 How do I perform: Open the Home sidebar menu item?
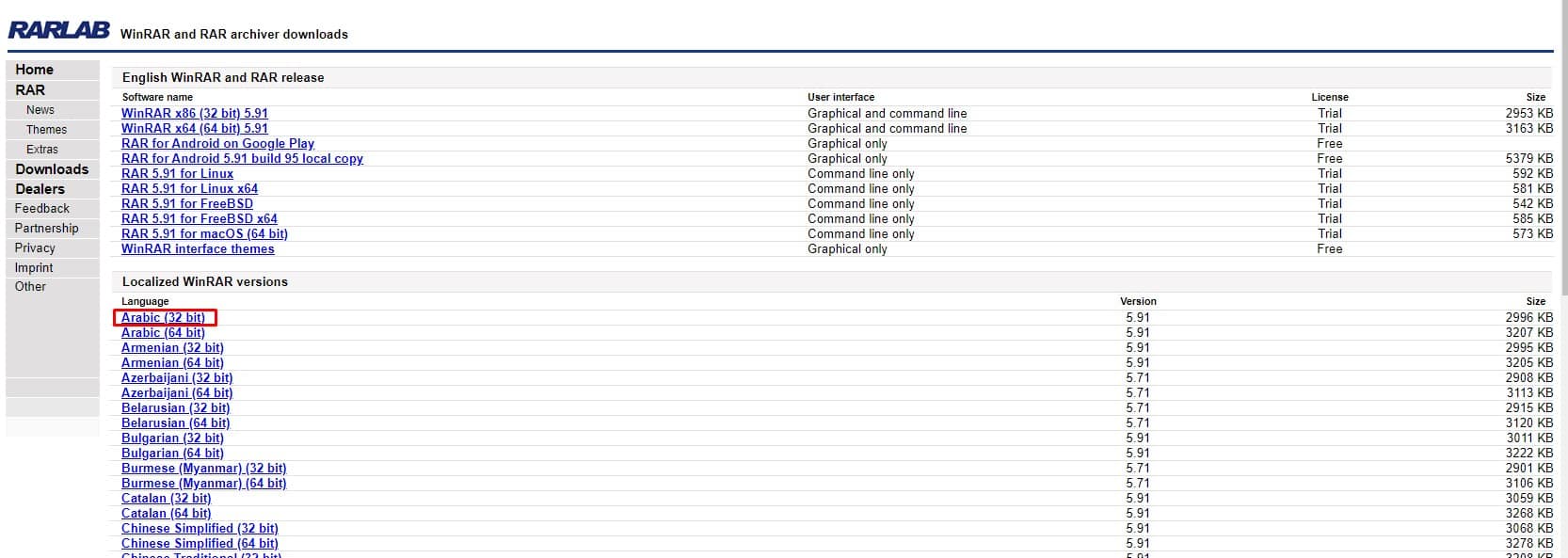34,70
